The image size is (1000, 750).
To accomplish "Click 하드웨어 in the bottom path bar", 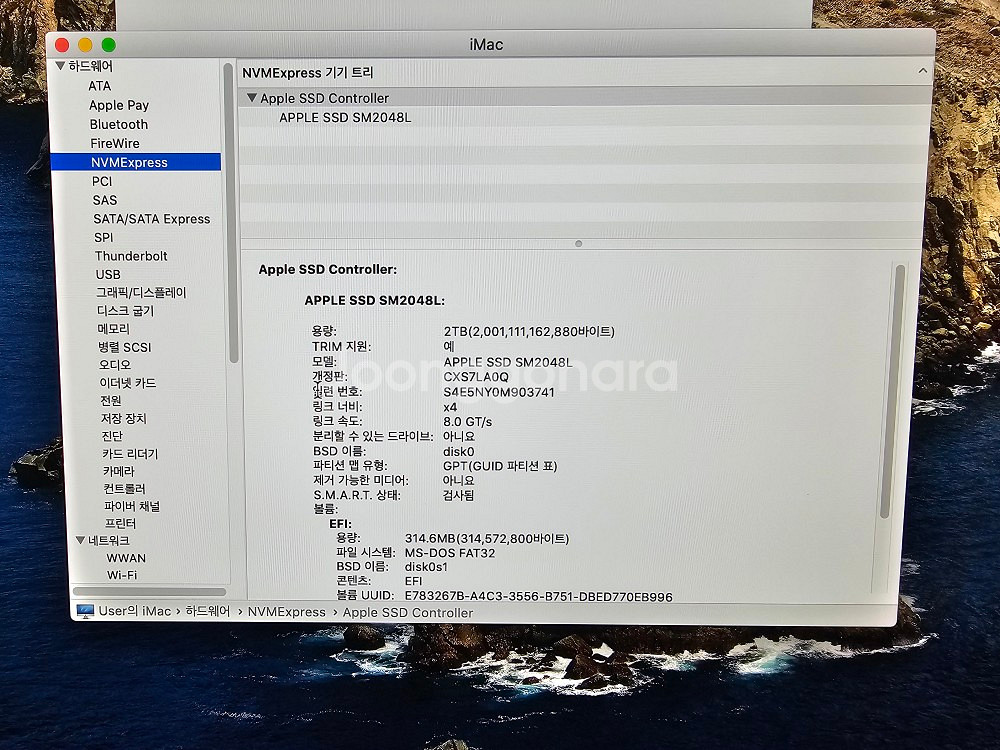I will pyautogui.click(x=208, y=611).
